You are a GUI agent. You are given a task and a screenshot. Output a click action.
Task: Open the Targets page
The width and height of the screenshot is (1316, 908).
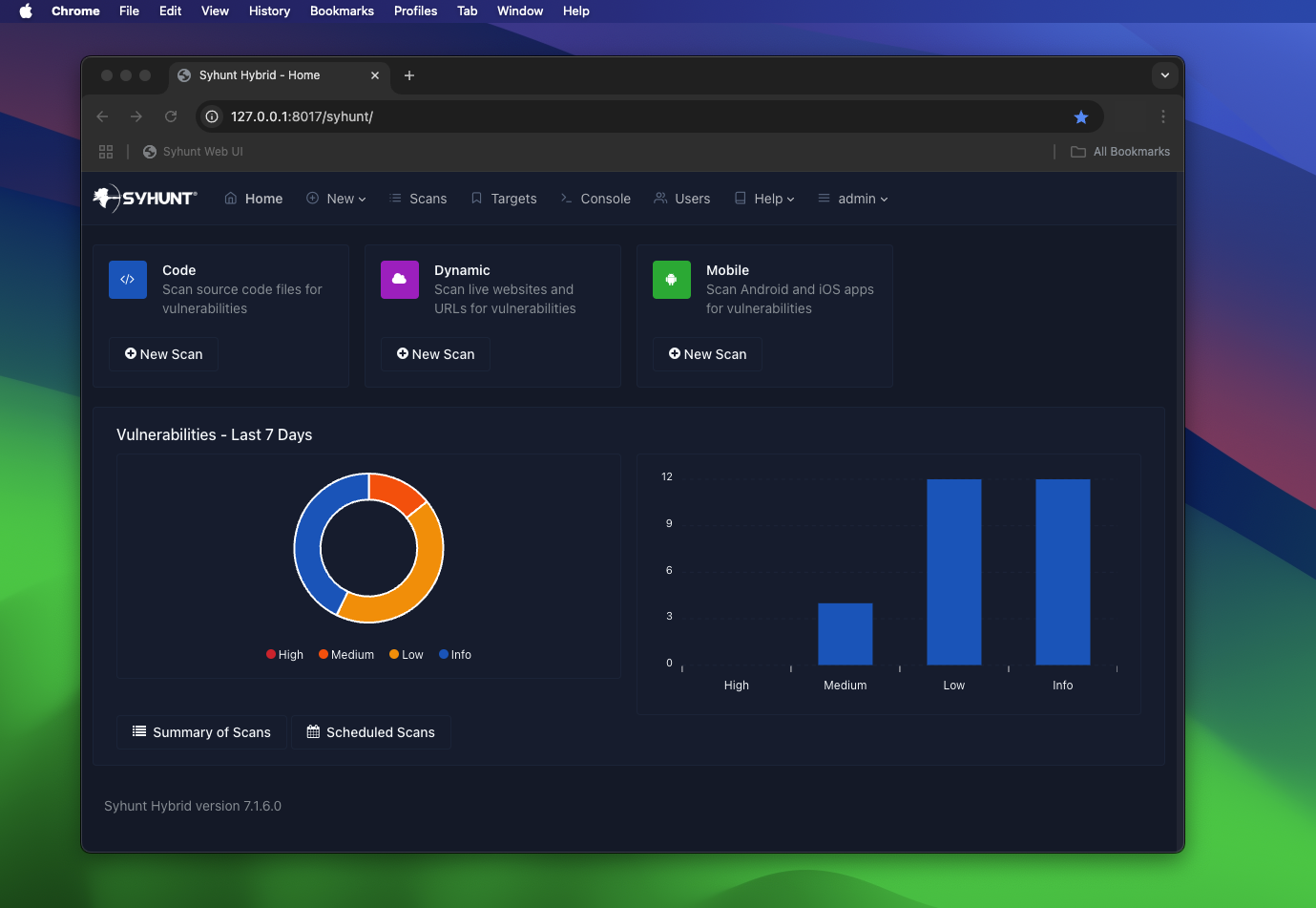(504, 199)
